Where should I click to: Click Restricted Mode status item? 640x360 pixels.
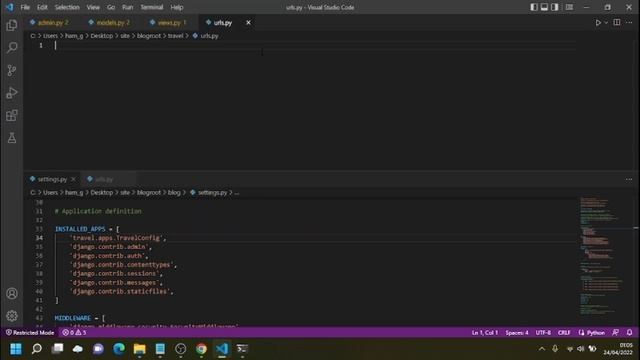pos(30,333)
